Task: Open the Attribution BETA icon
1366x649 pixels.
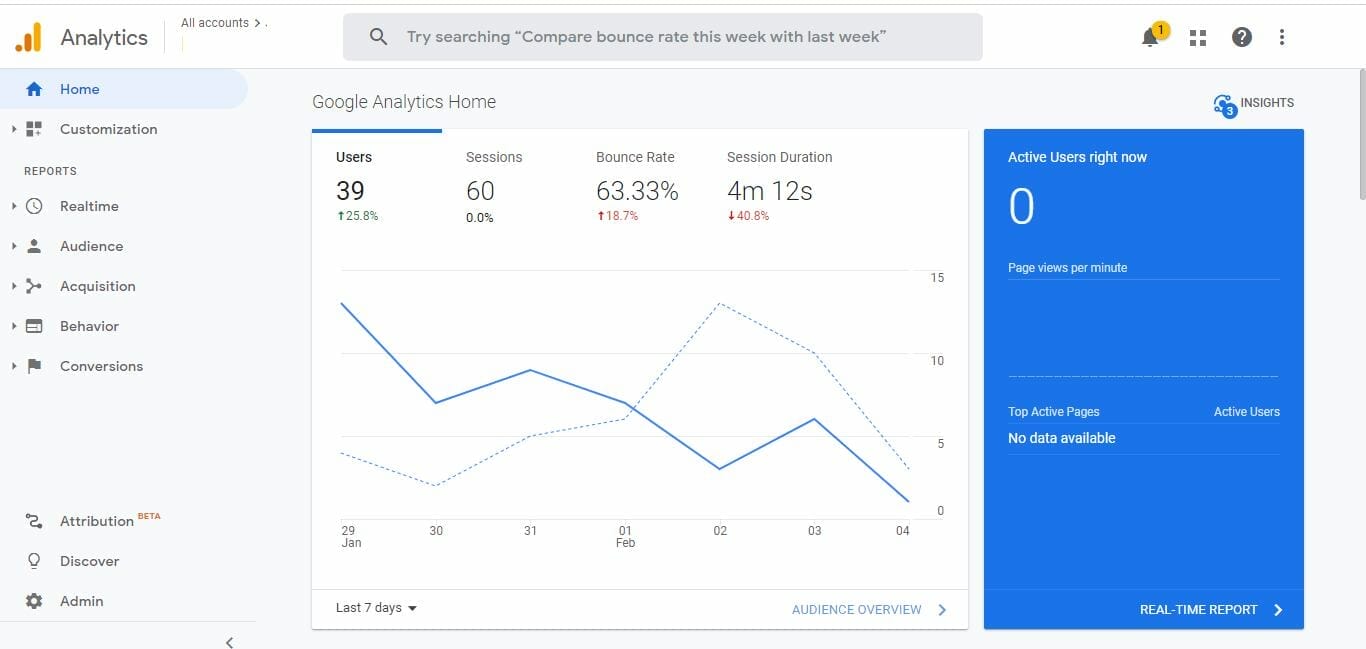Action: point(33,521)
